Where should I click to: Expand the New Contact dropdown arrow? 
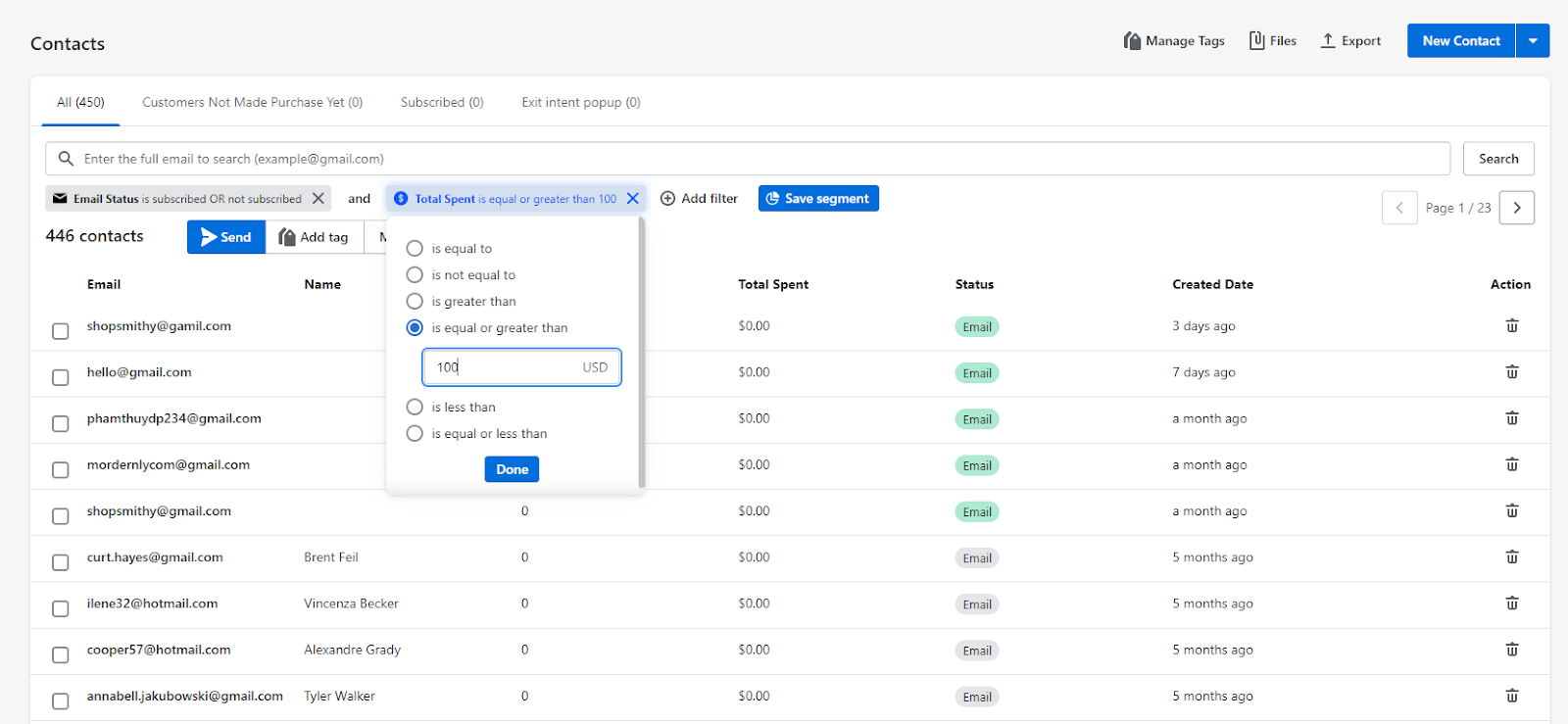1533,41
